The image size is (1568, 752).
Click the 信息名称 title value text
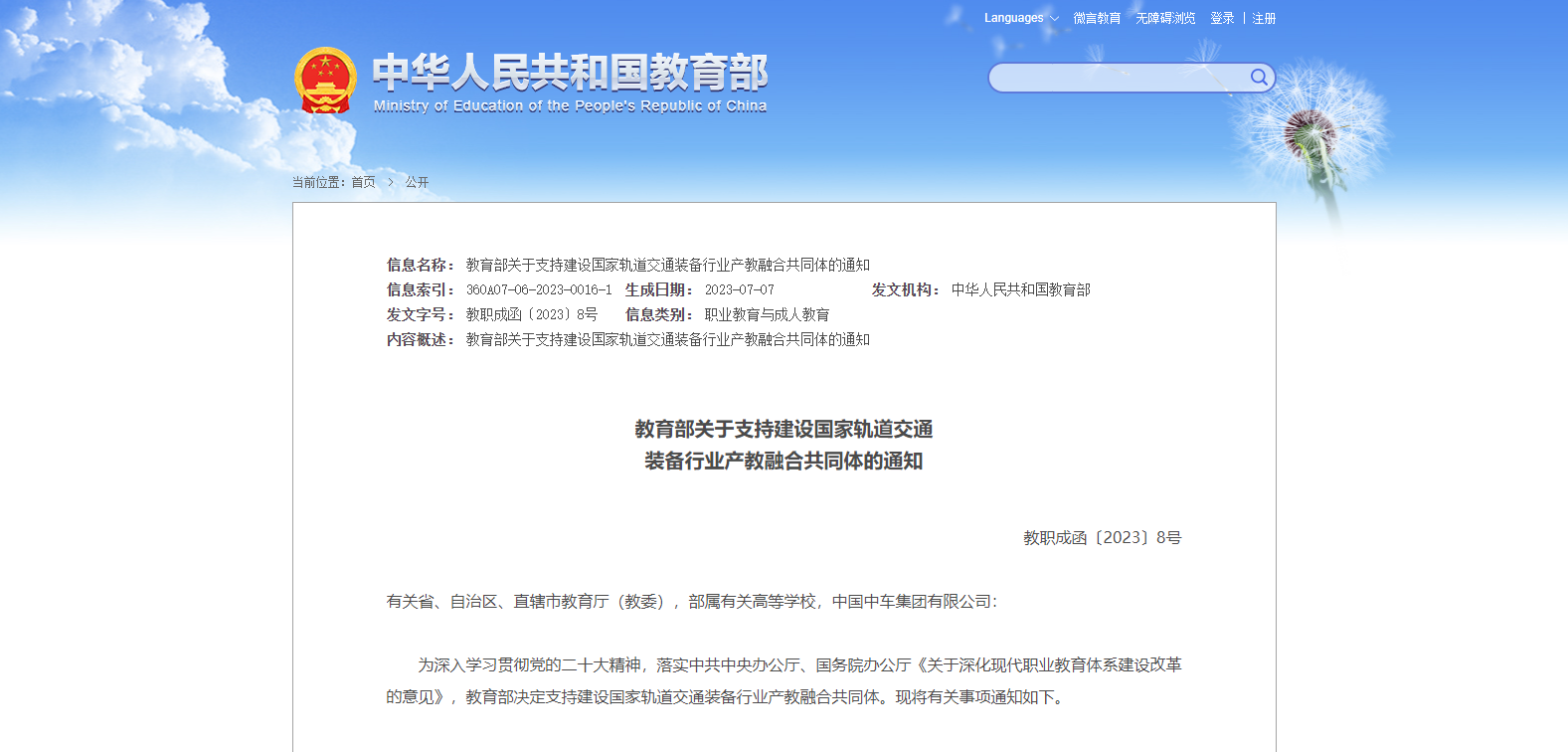pyautogui.click(x=667, y=265)
